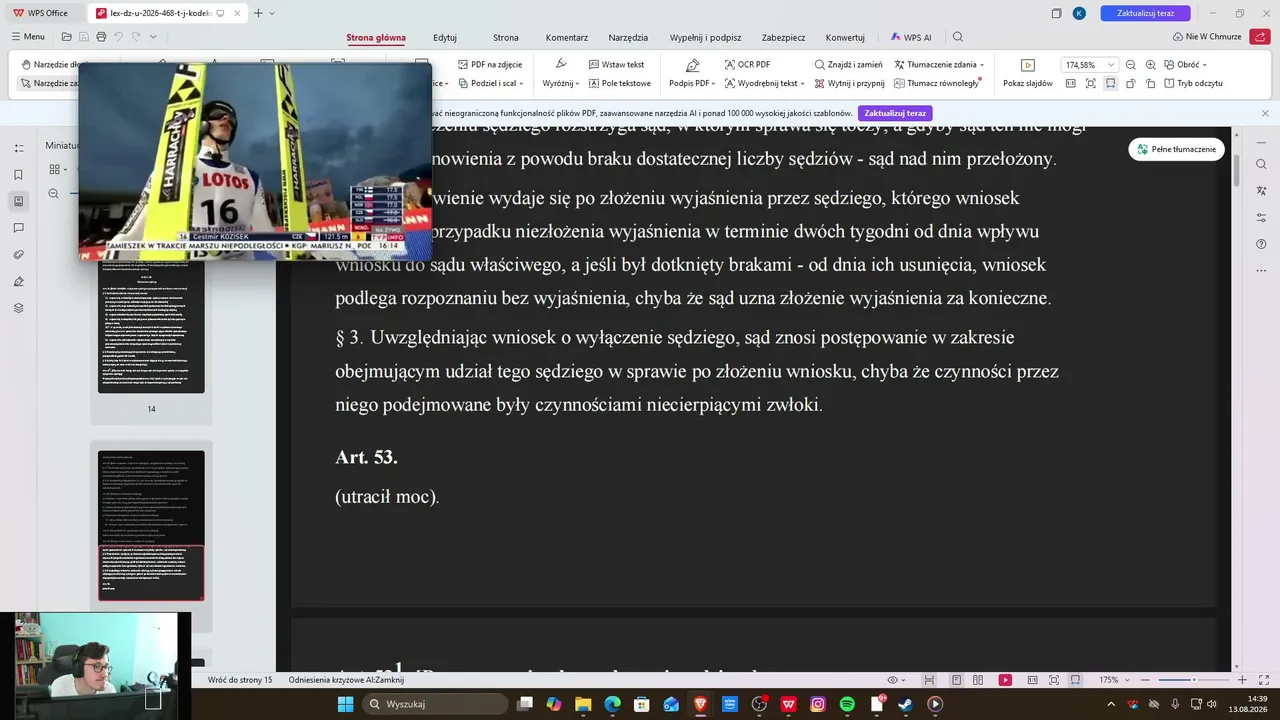Open the Konwertuj ribbon tab
The height and width of the screenshot is (720, 1280).
(x=845, y=37)
